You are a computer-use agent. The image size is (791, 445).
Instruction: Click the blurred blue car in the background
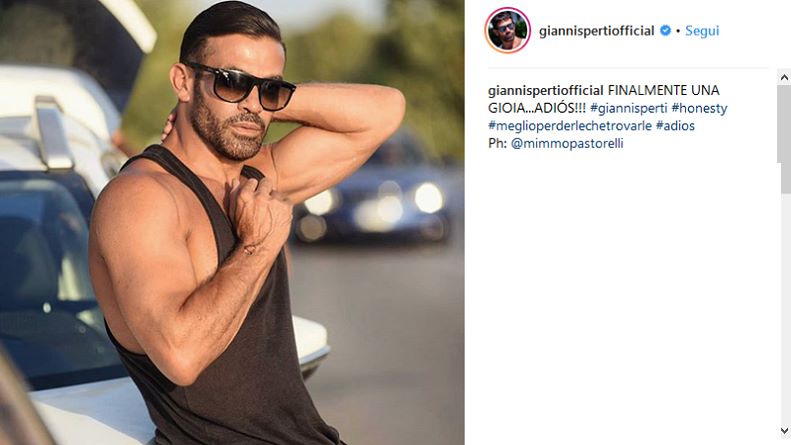point(378,194)
